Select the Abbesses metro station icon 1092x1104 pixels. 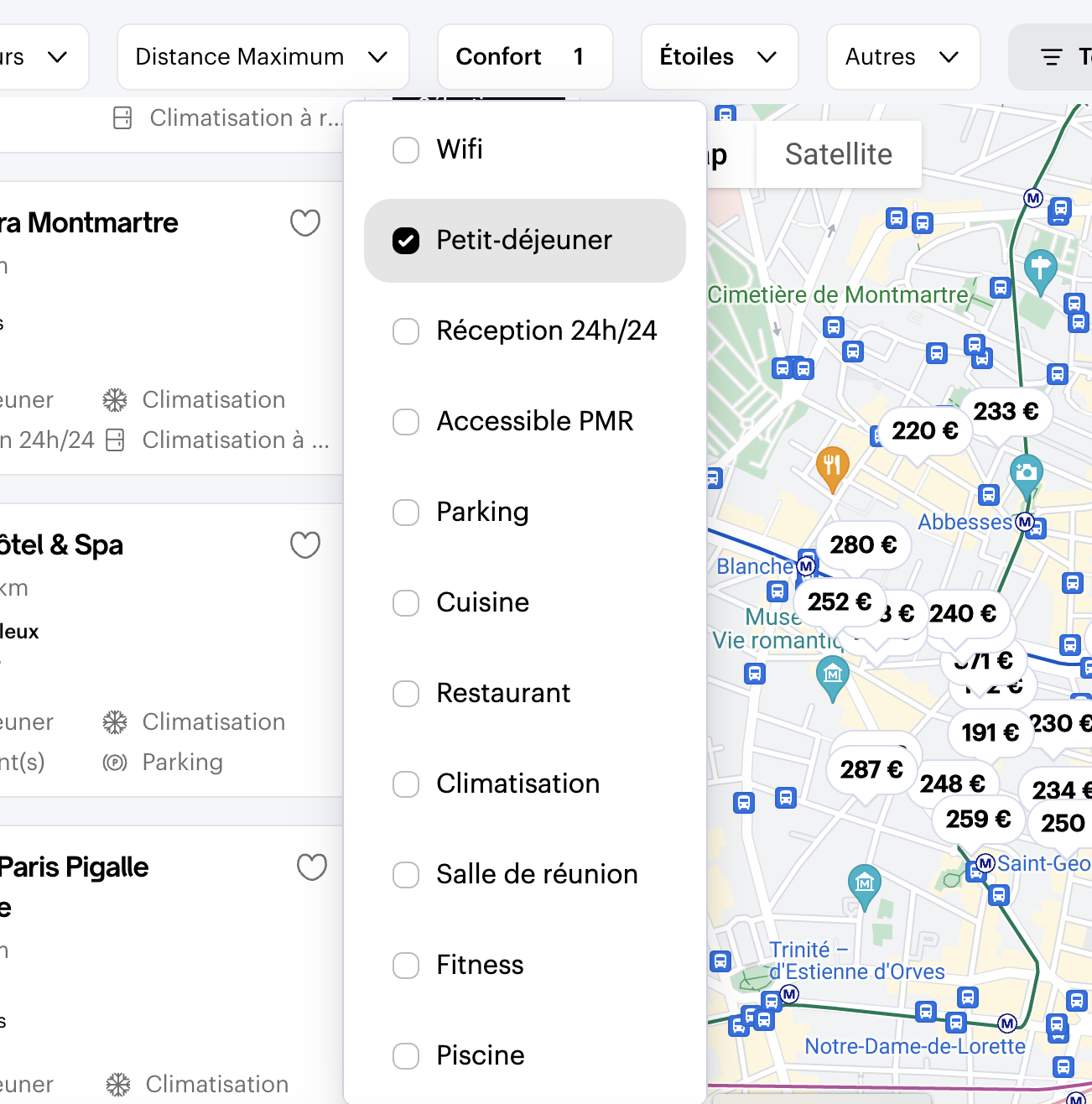point(1024,522)
